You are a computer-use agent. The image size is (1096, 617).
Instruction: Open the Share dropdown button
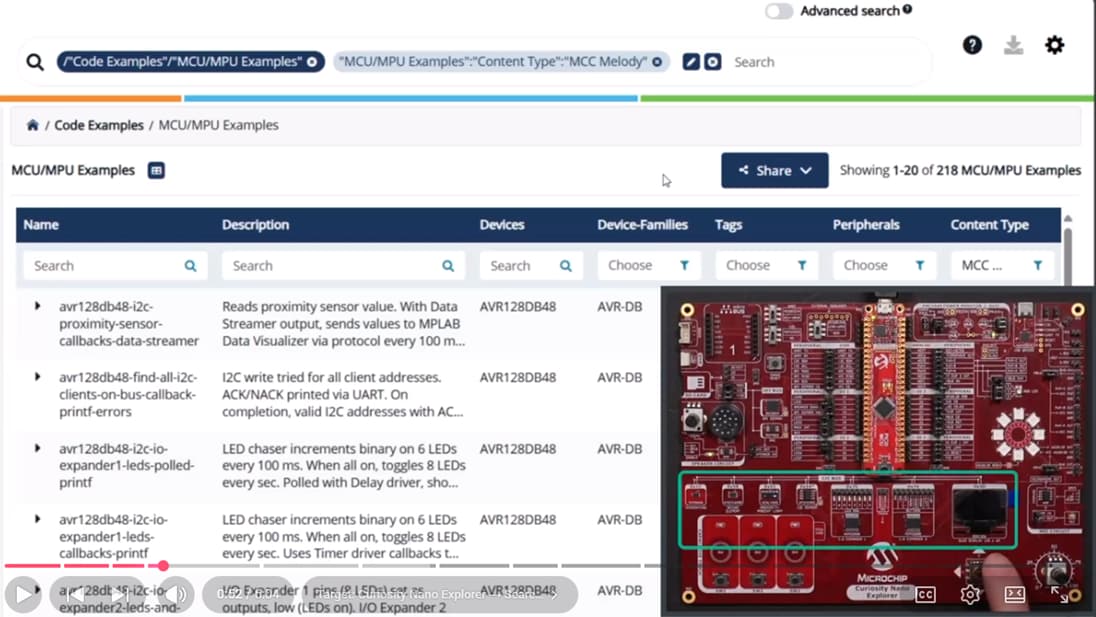tap(774, 171)
